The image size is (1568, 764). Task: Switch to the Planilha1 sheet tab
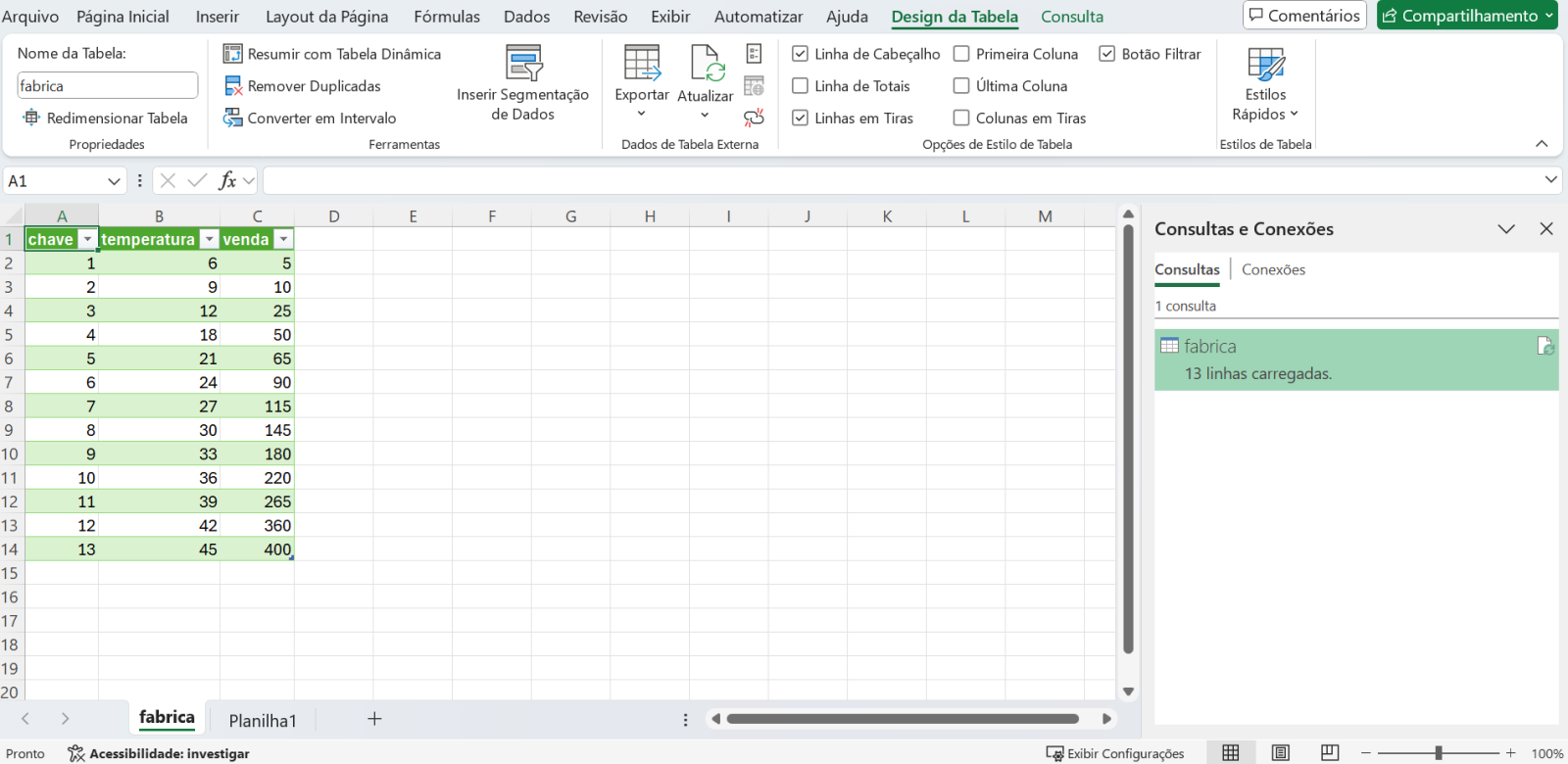(x=262, y=720)
